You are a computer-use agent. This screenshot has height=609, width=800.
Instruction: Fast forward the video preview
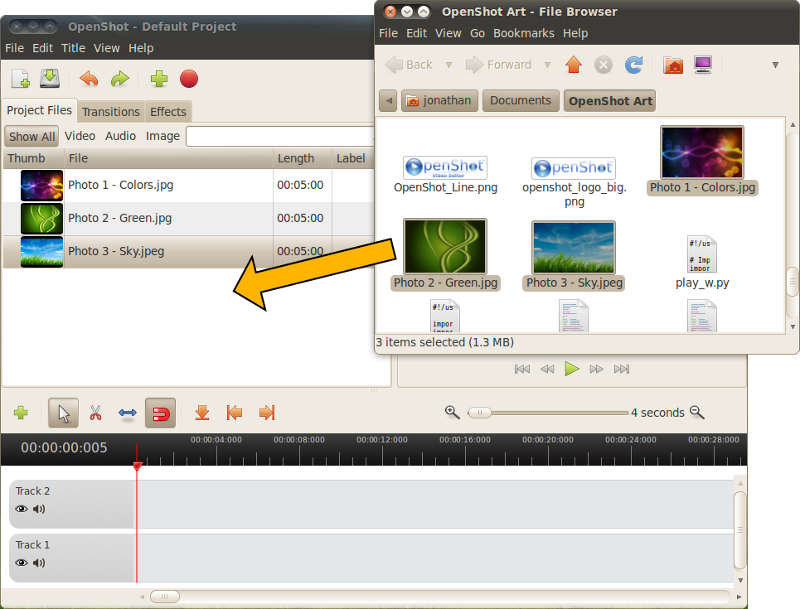596,369
